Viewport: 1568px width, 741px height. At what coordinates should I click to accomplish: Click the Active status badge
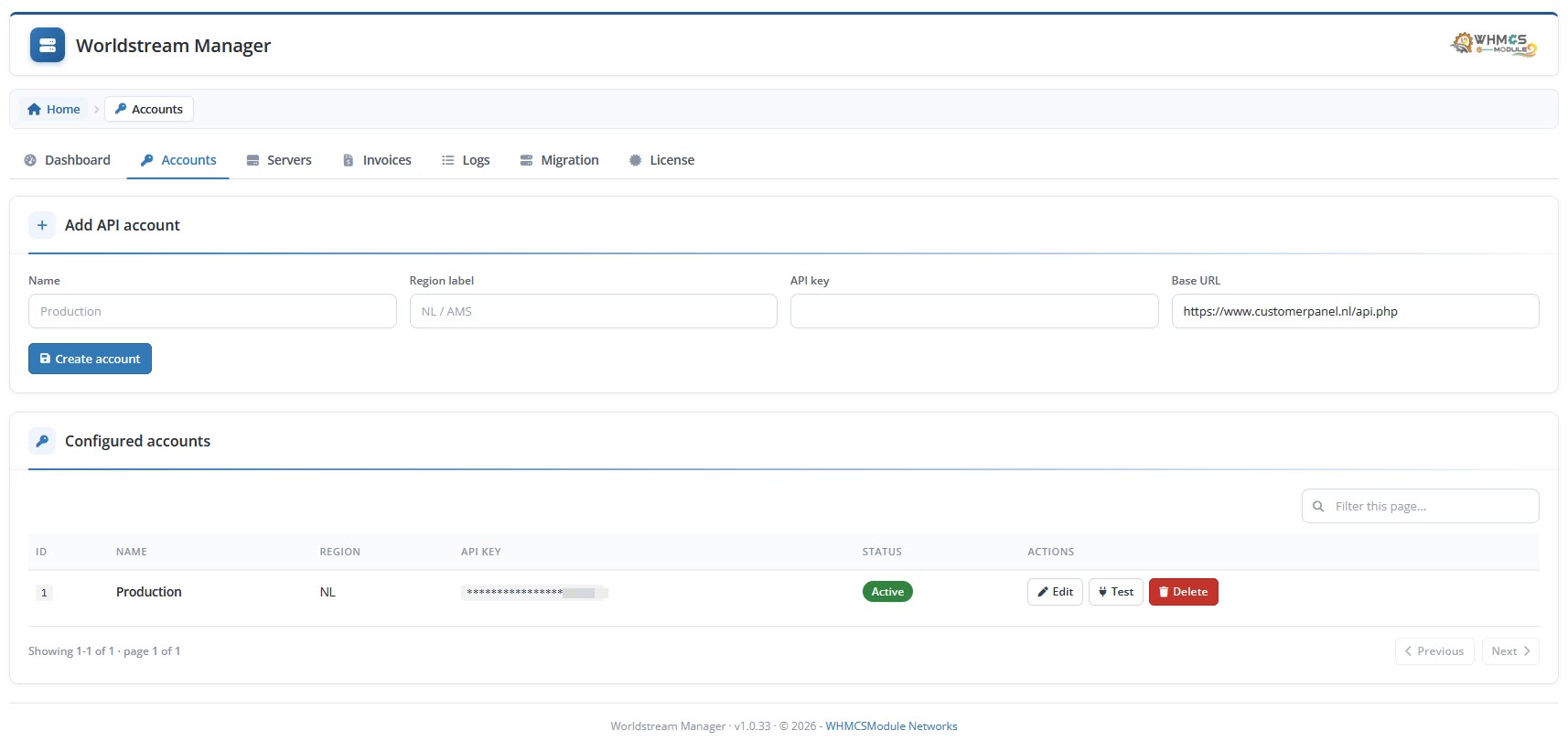(x=887, y=592)
